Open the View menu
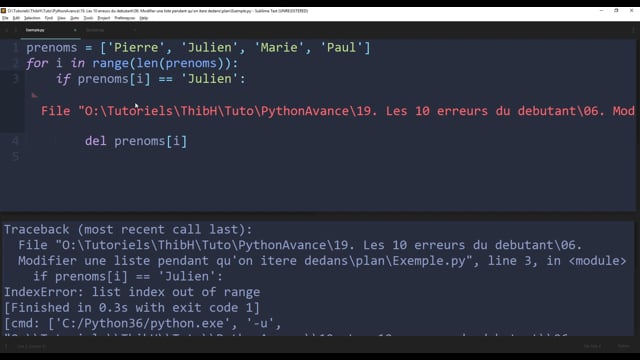 [x=61, y=18]
